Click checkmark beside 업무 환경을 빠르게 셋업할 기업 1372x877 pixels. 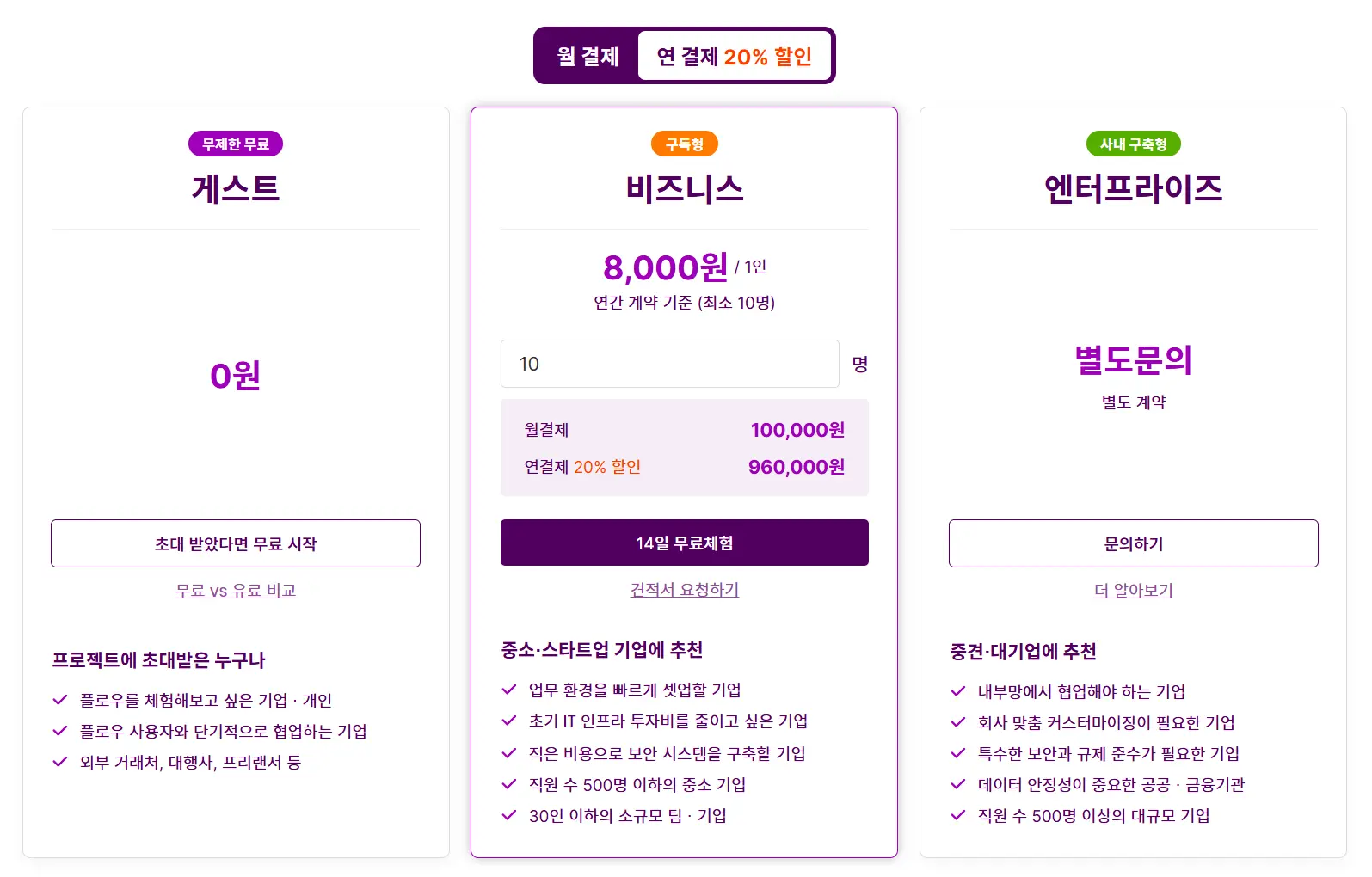(x=509, y=690)
